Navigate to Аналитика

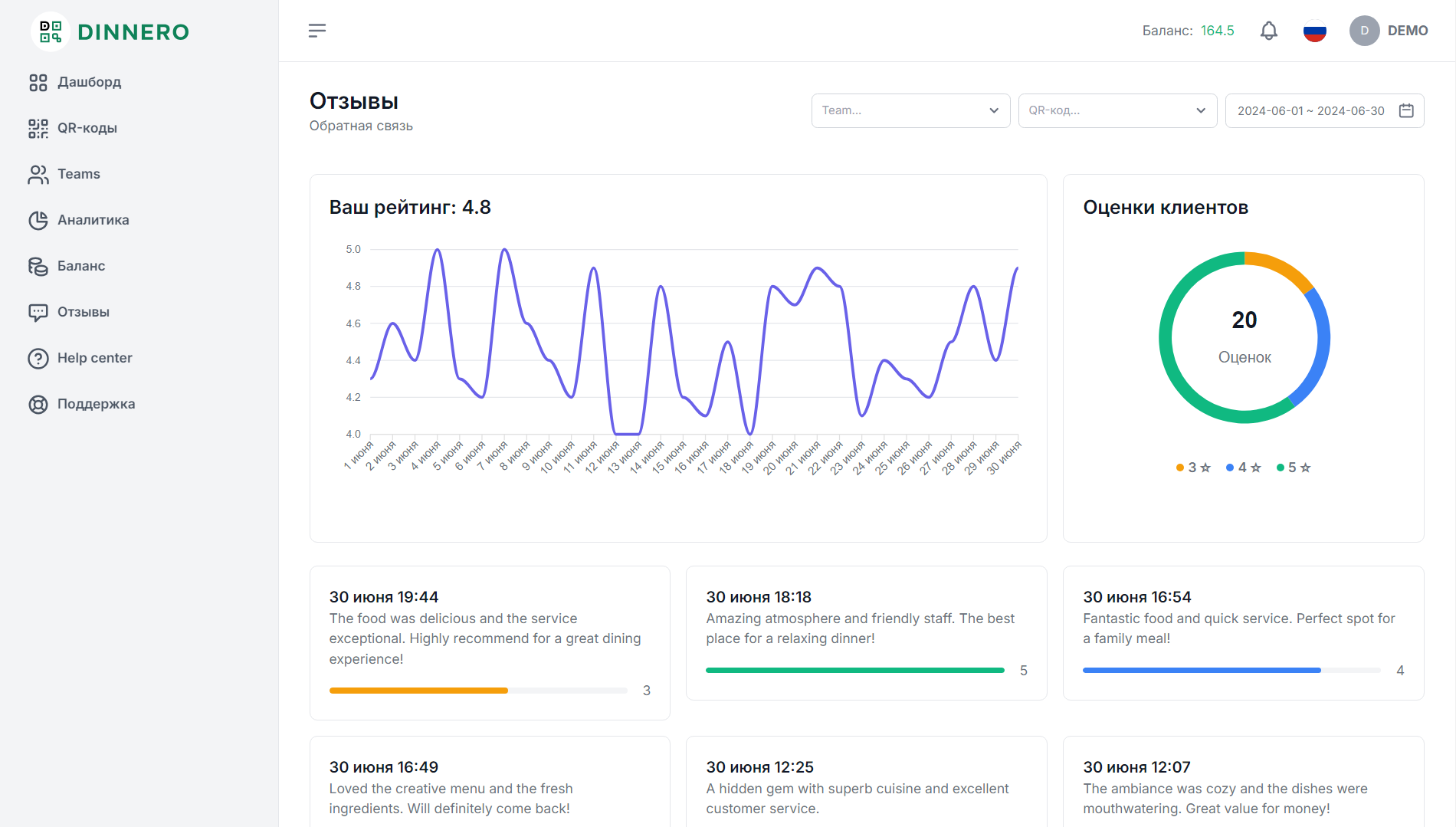(93, 220)
